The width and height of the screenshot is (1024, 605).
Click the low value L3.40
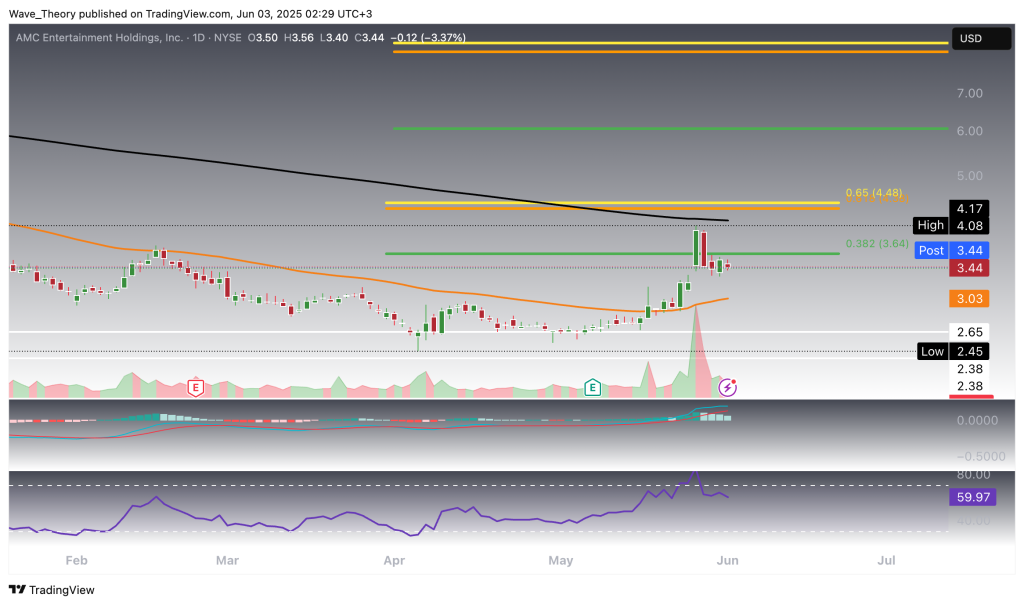pos(333,38)
